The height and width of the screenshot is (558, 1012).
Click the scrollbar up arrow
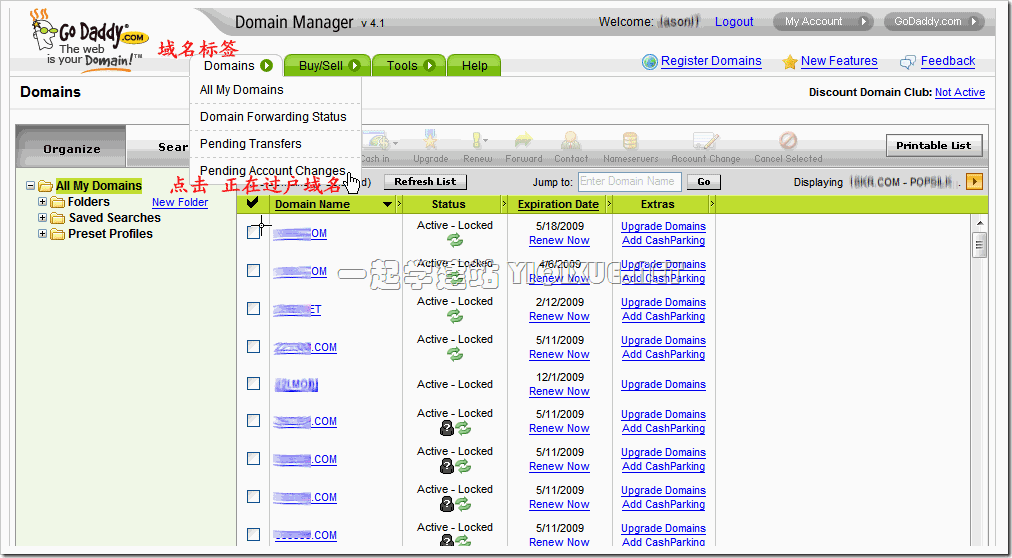[980, 224]
